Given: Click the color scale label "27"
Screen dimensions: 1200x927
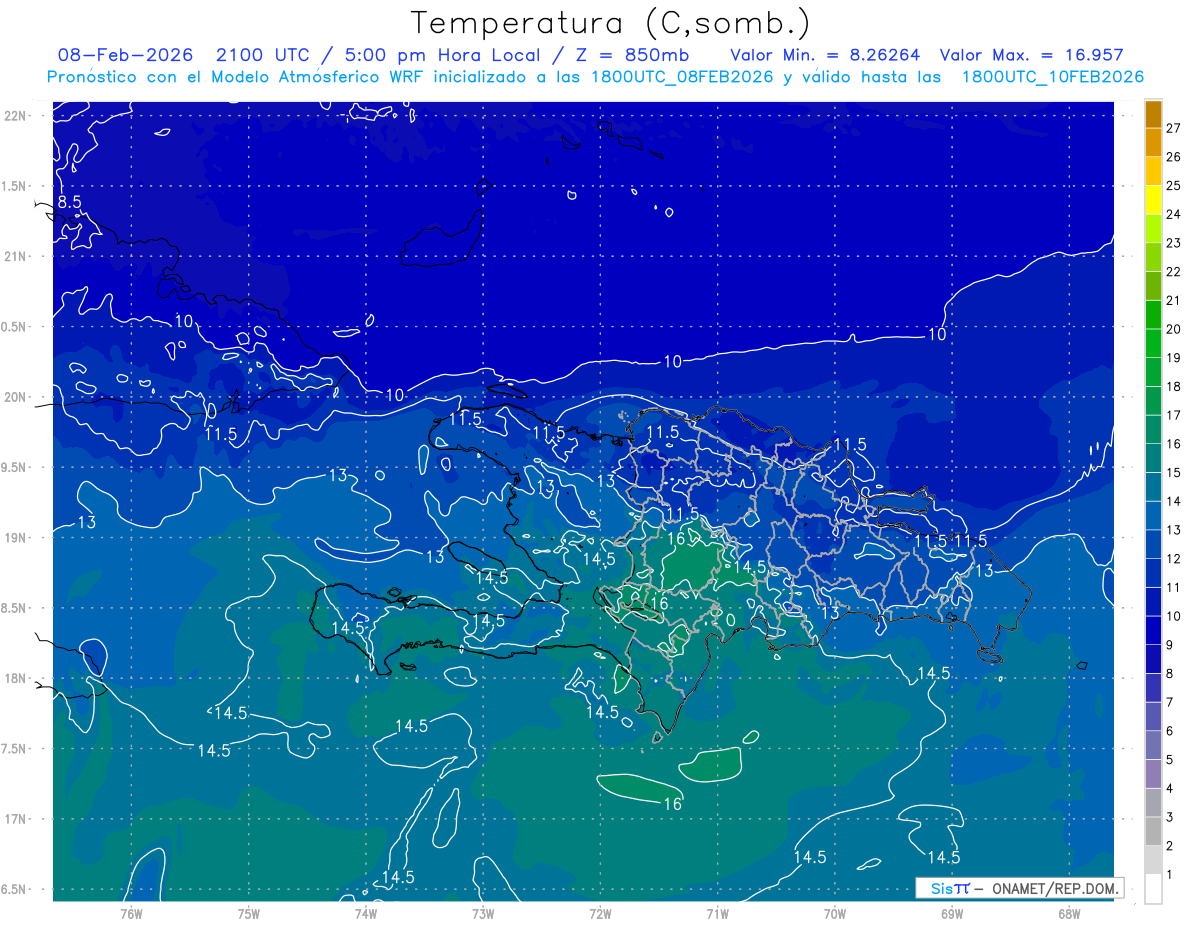Looking at the screenshot, I should click(1173, 128).
